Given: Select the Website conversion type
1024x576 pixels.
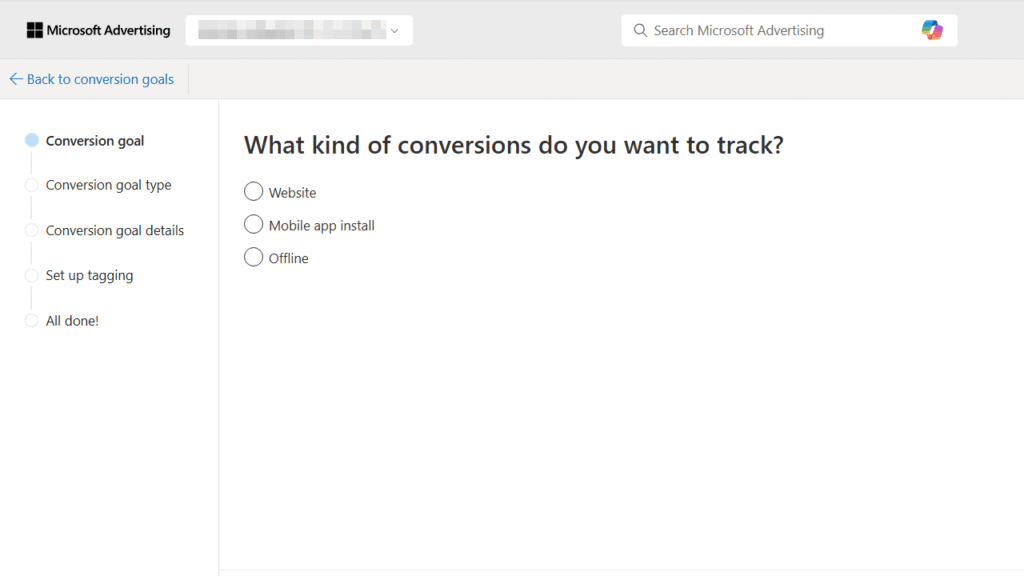Looking at the screenshot, I should point(253,191).
